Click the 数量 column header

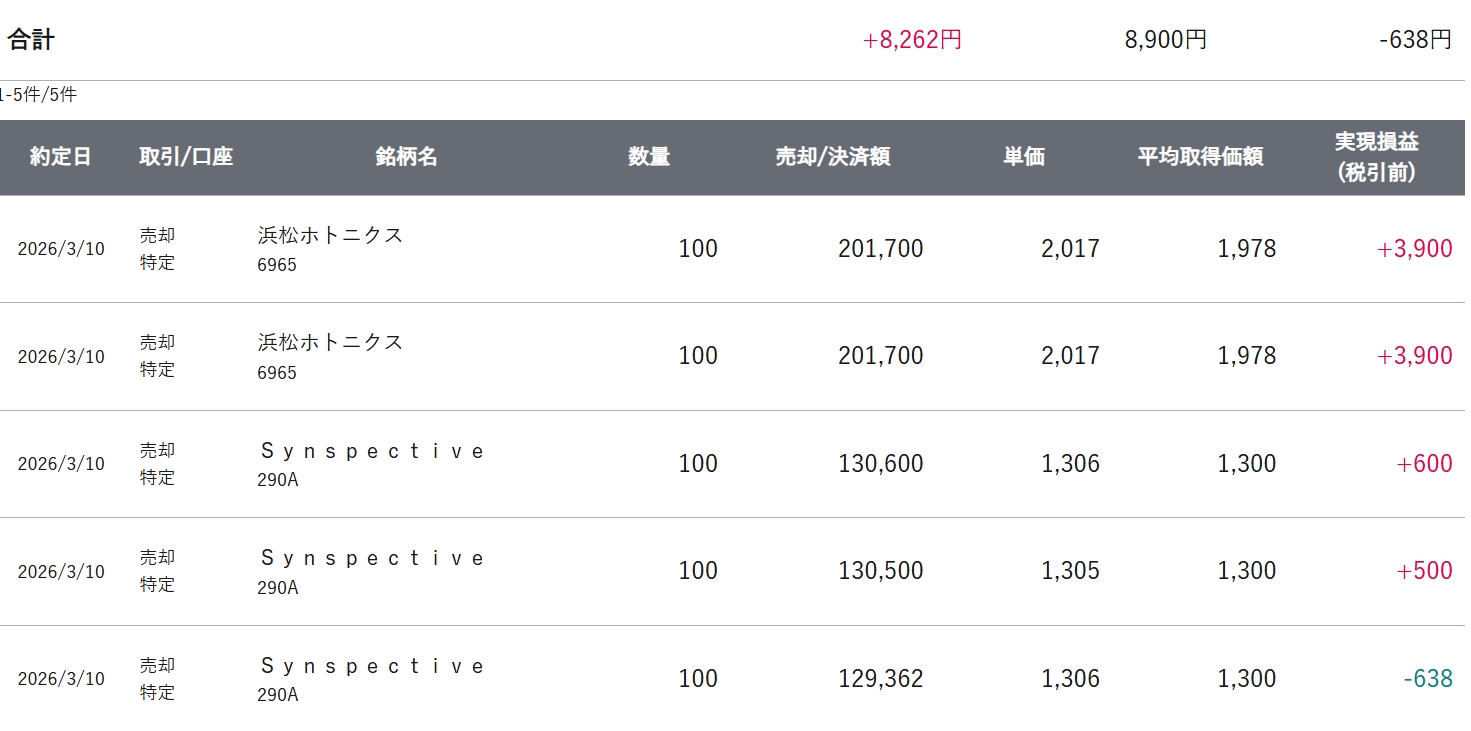pos(649,157)
